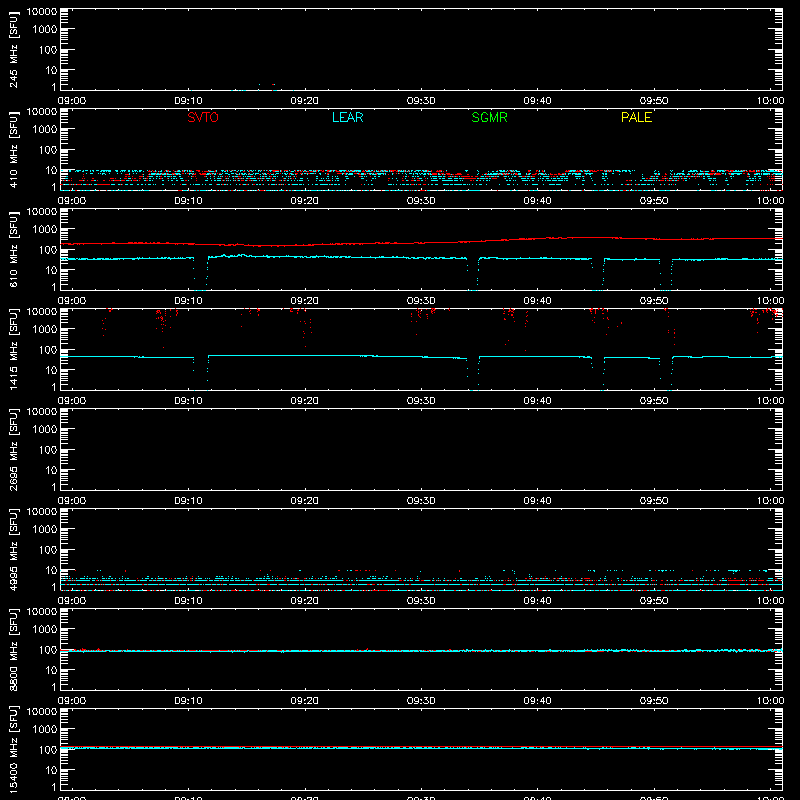Click the 1000 y-tick on 410 MHz panel
The image size is (800, 800).
click(45, 130)
